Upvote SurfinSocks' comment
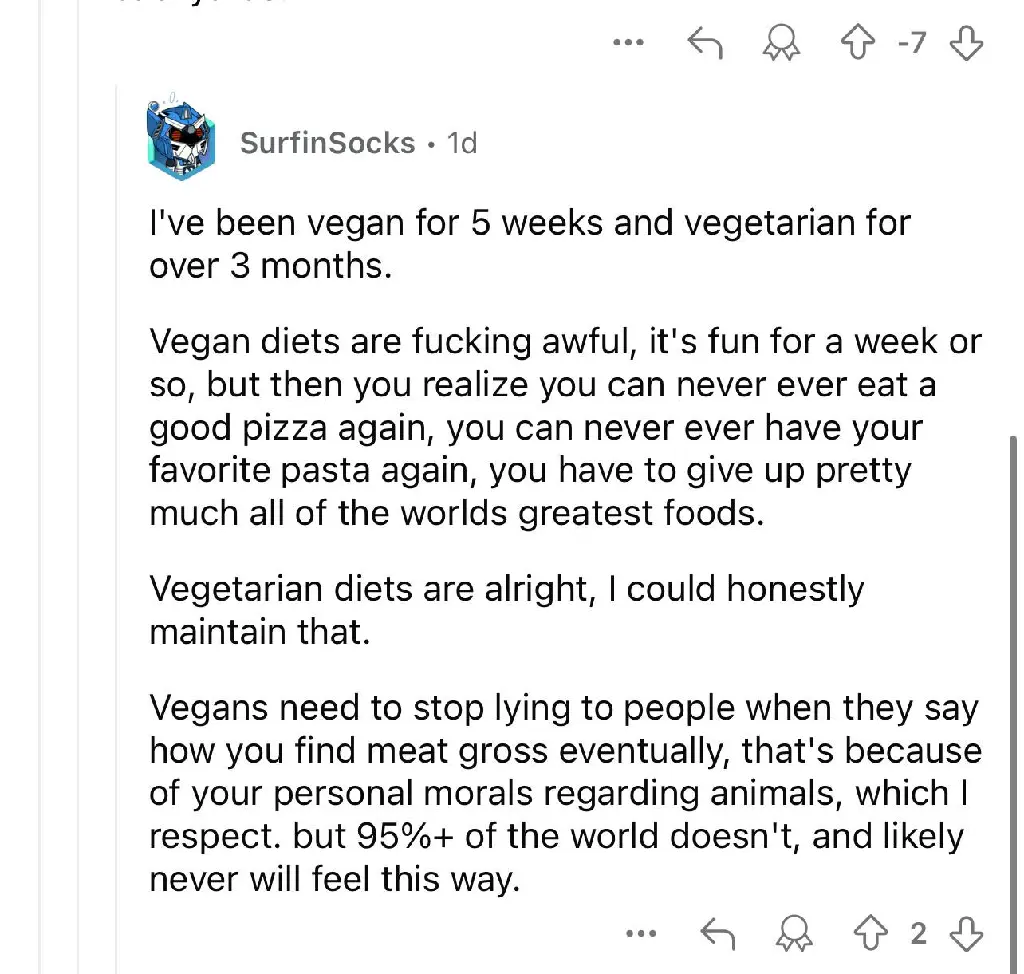 pos(871,933)
